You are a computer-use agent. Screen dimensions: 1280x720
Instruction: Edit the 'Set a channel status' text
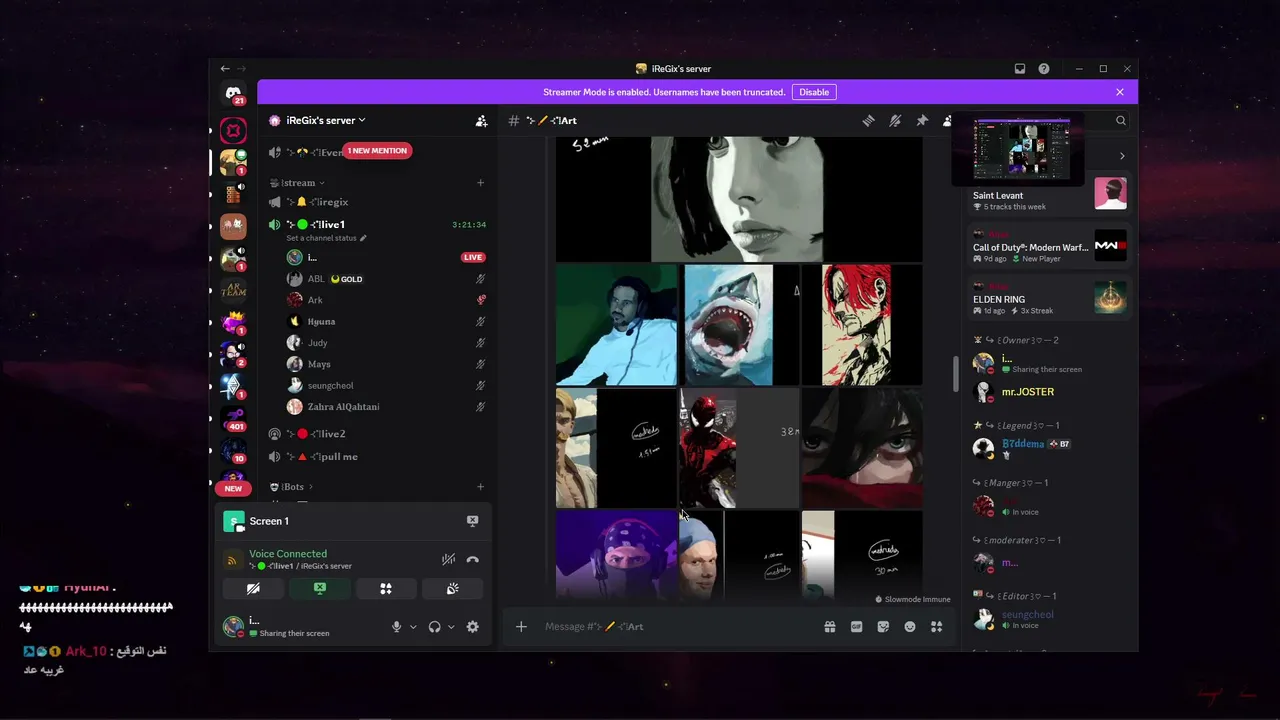[x=326, y=238]
